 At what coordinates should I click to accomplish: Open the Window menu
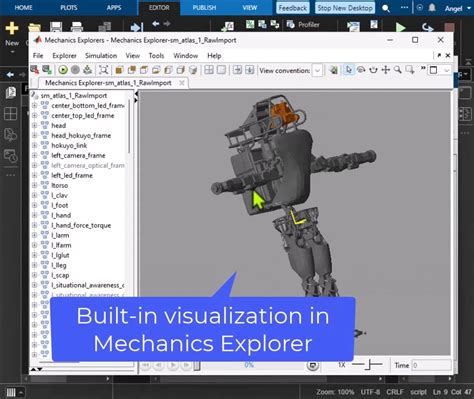186,56
